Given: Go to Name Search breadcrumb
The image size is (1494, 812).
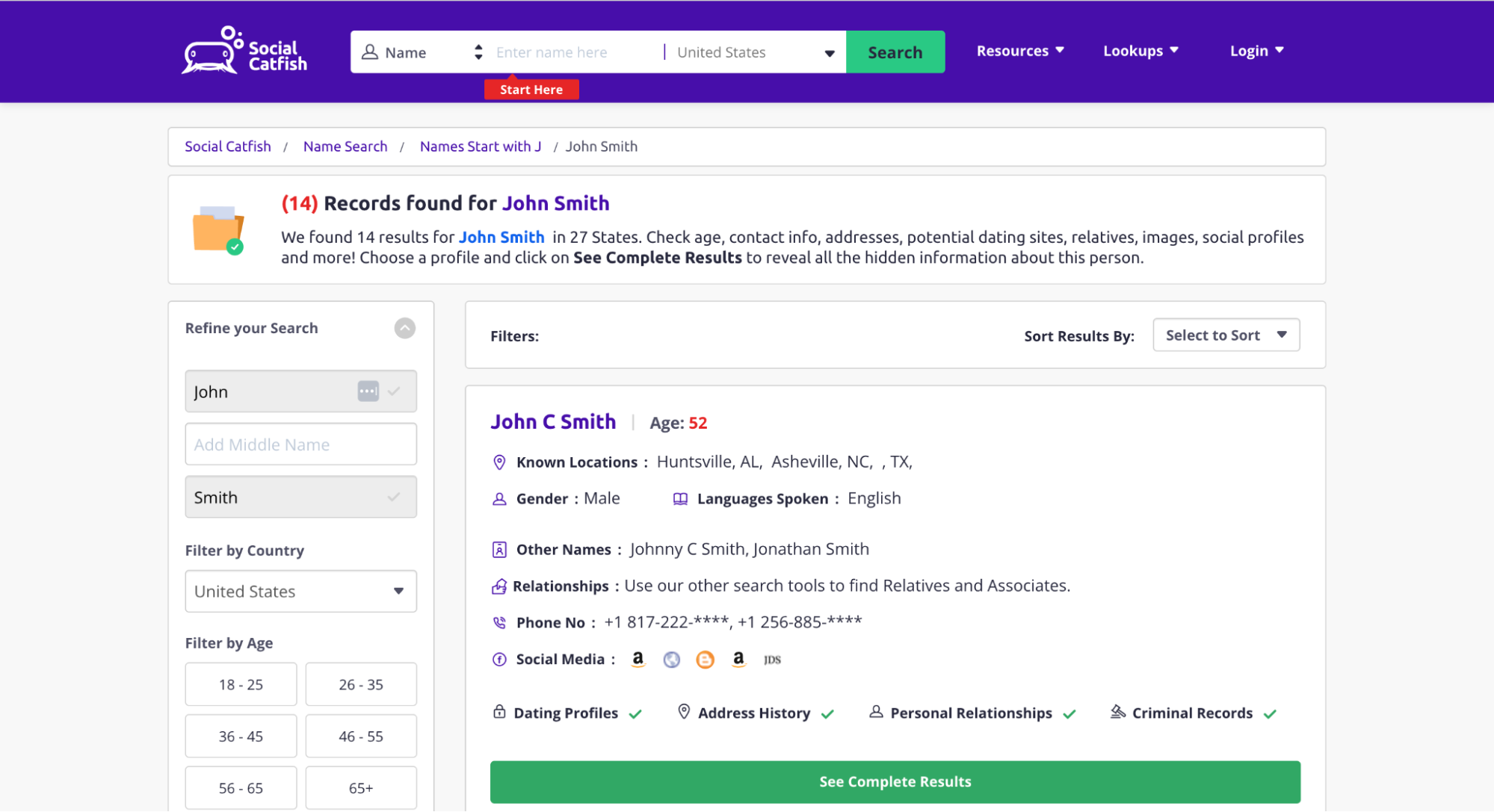Looking at the screenshot, I should point(345,146).
